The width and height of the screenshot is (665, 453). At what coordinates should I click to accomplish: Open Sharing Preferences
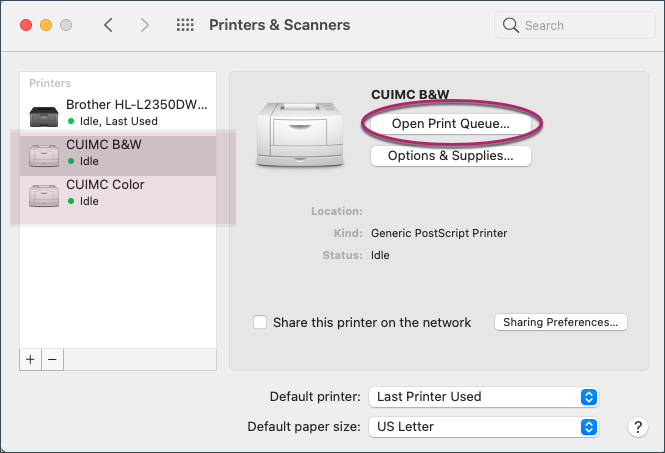pyautogui.click(x=561, y=322)
